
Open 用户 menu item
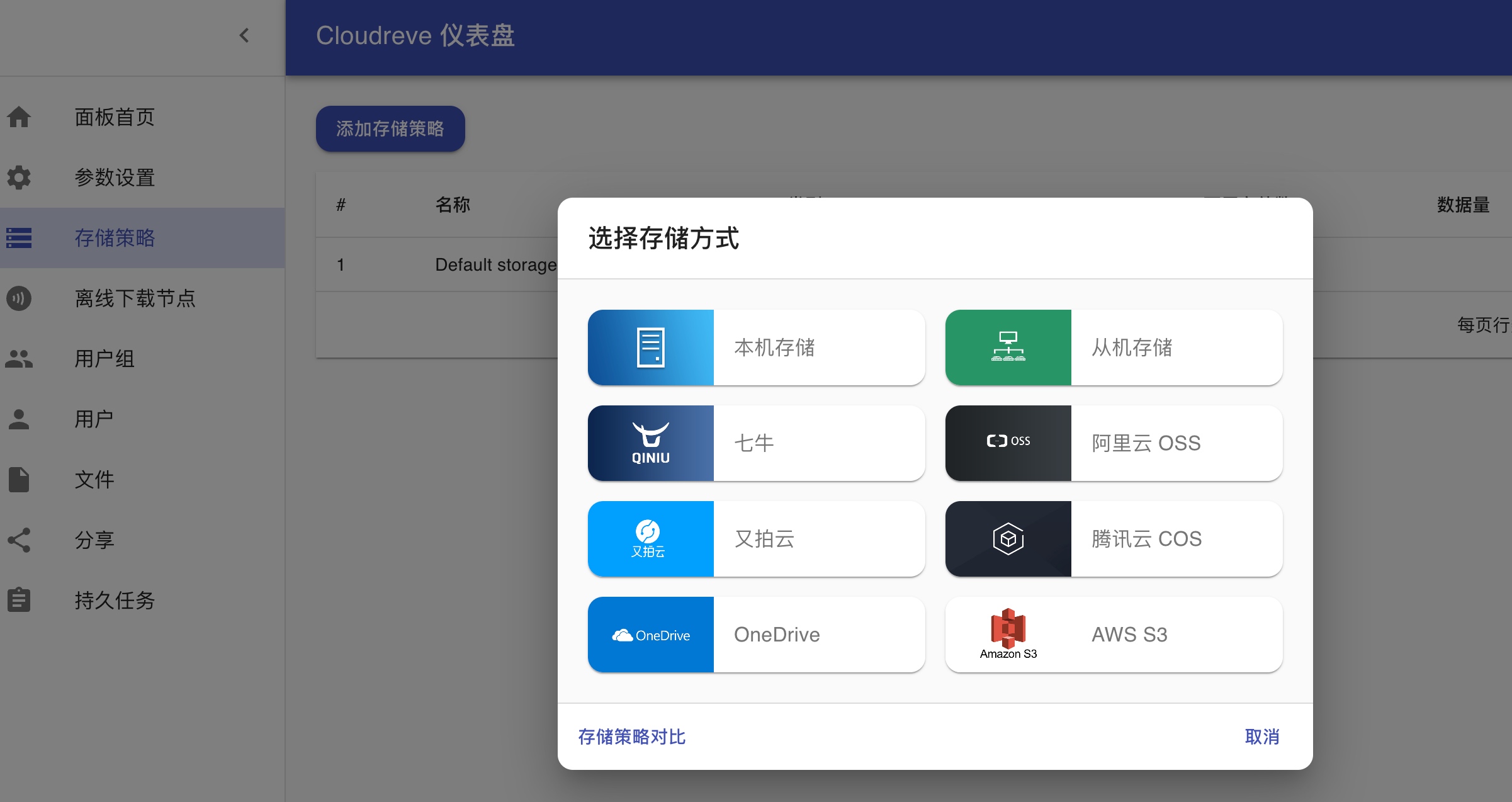coord(142,419)
